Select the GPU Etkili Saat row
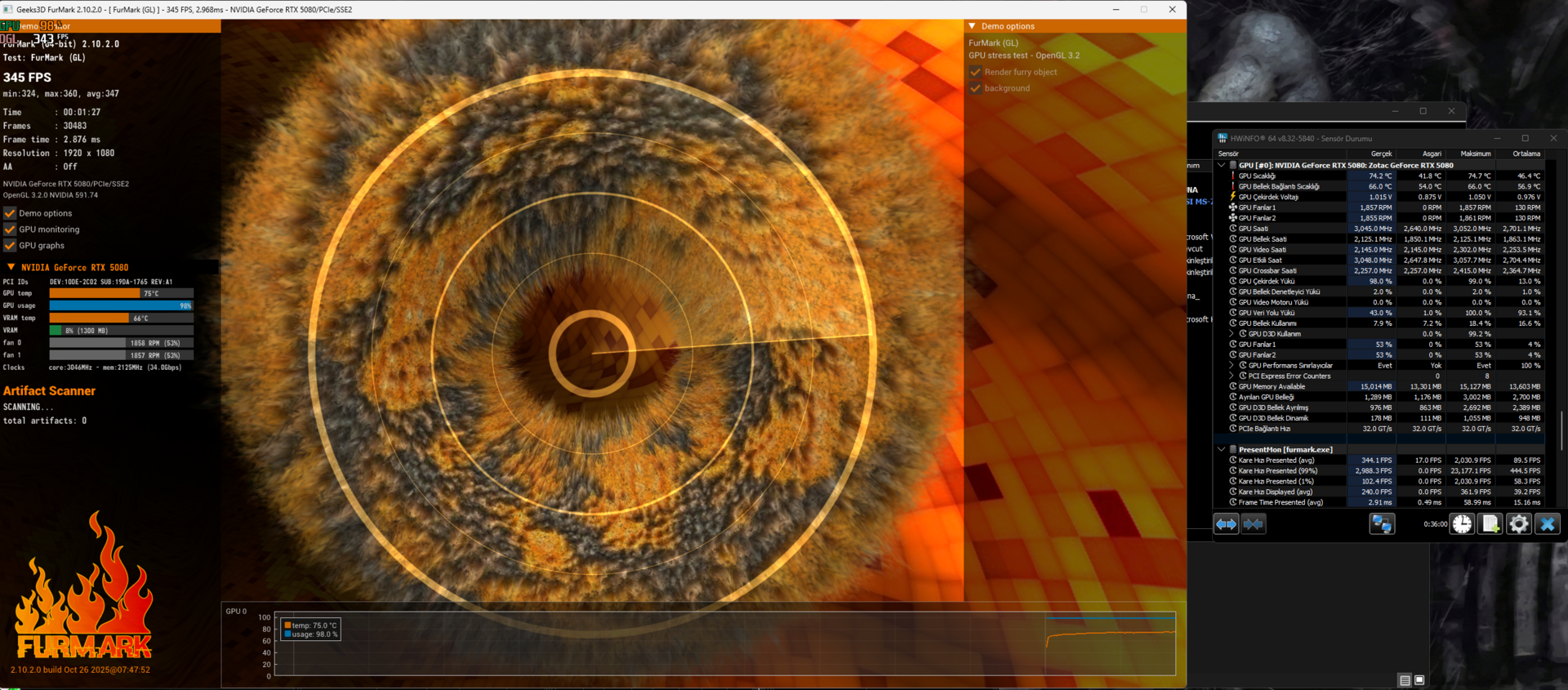The width and height of the screenshot is (1568, 690). pos(1379,260)
